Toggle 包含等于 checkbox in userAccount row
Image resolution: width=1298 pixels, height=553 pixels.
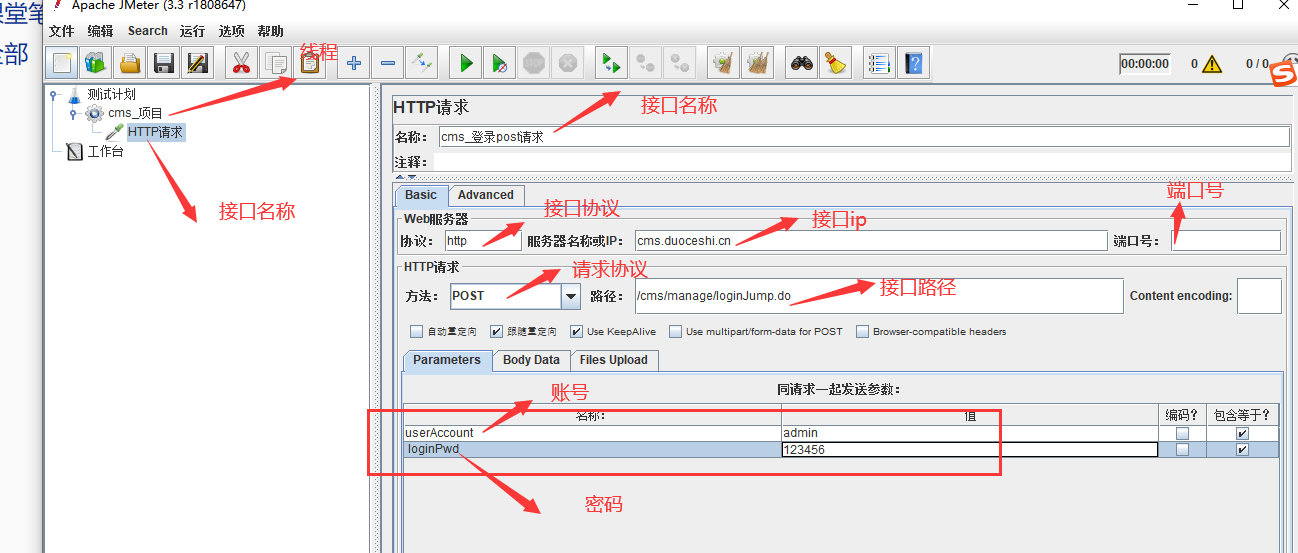1242,434
